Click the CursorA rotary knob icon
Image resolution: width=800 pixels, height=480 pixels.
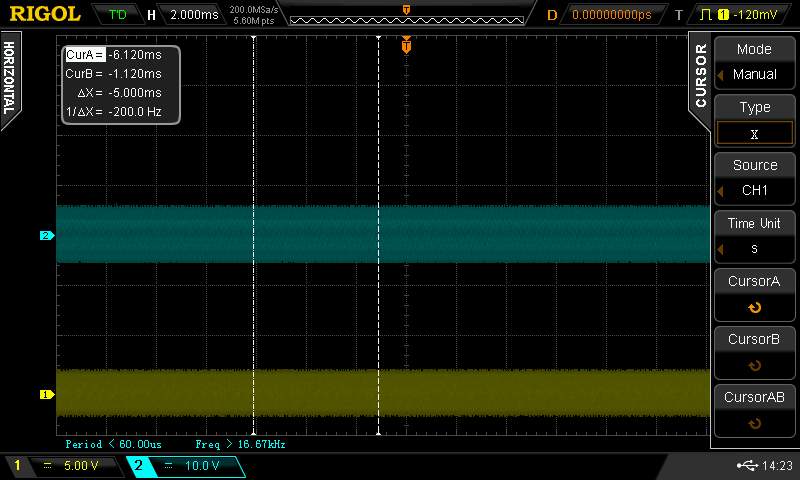click(754, 308)
